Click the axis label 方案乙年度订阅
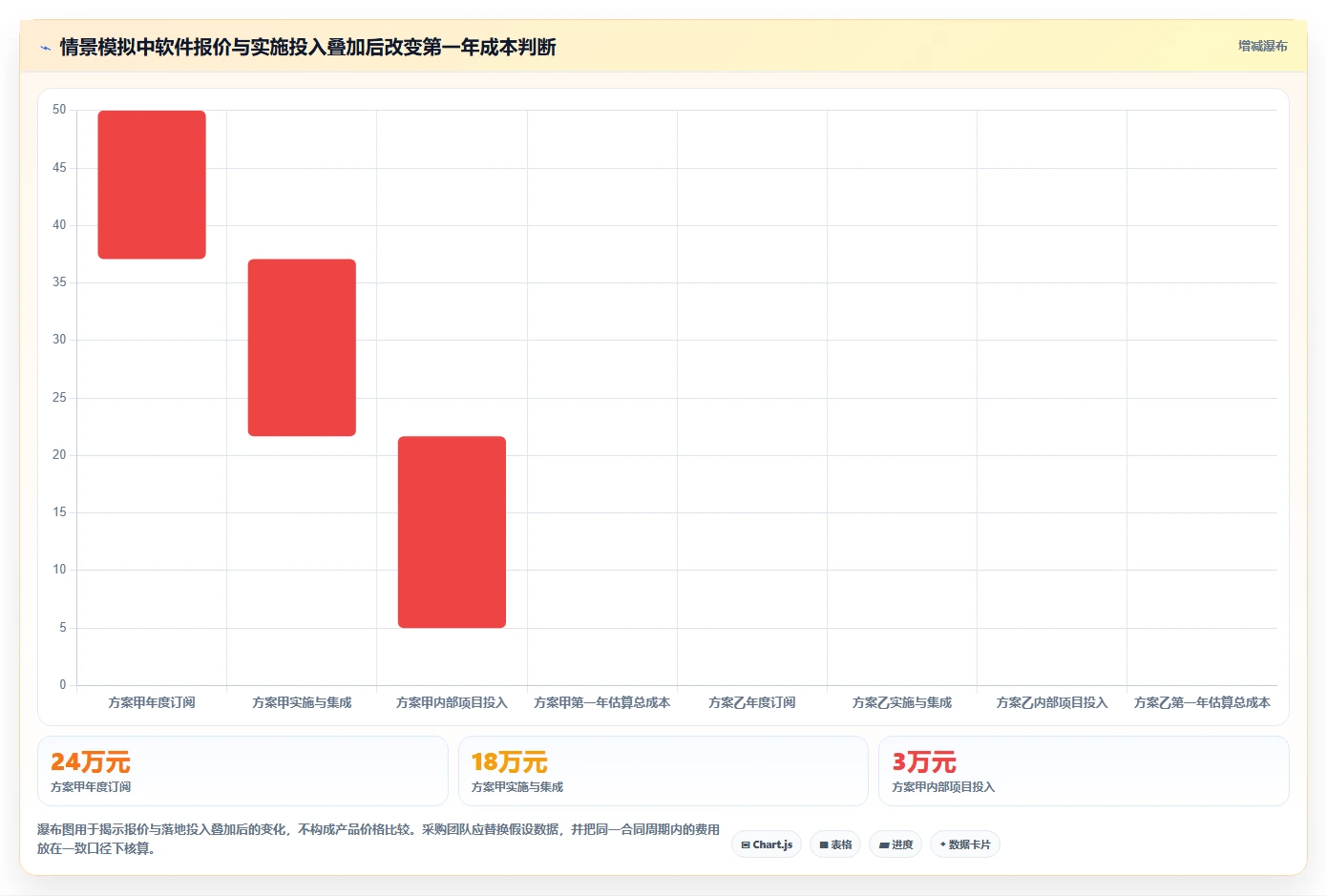Screen dimensions: 1327x896 coord(752,702)
